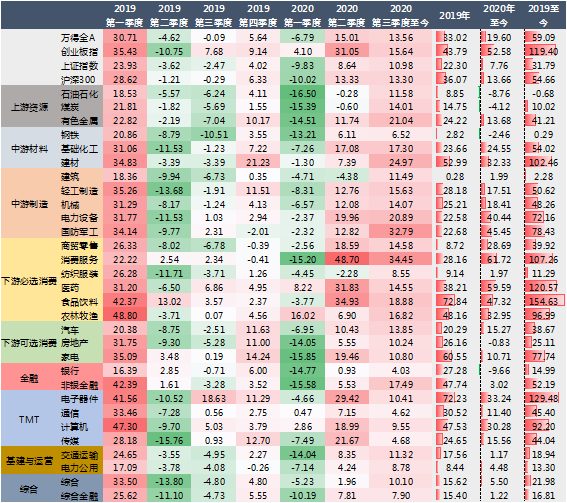This screenshot has width=567, height=503.
Task: Click the 国防军工 row label
Action: [x=79, y=231]
